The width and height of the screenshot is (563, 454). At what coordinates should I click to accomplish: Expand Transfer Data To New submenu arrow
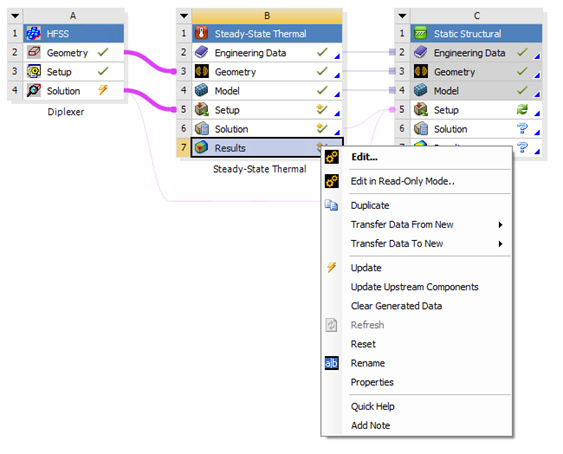(500, 244)
